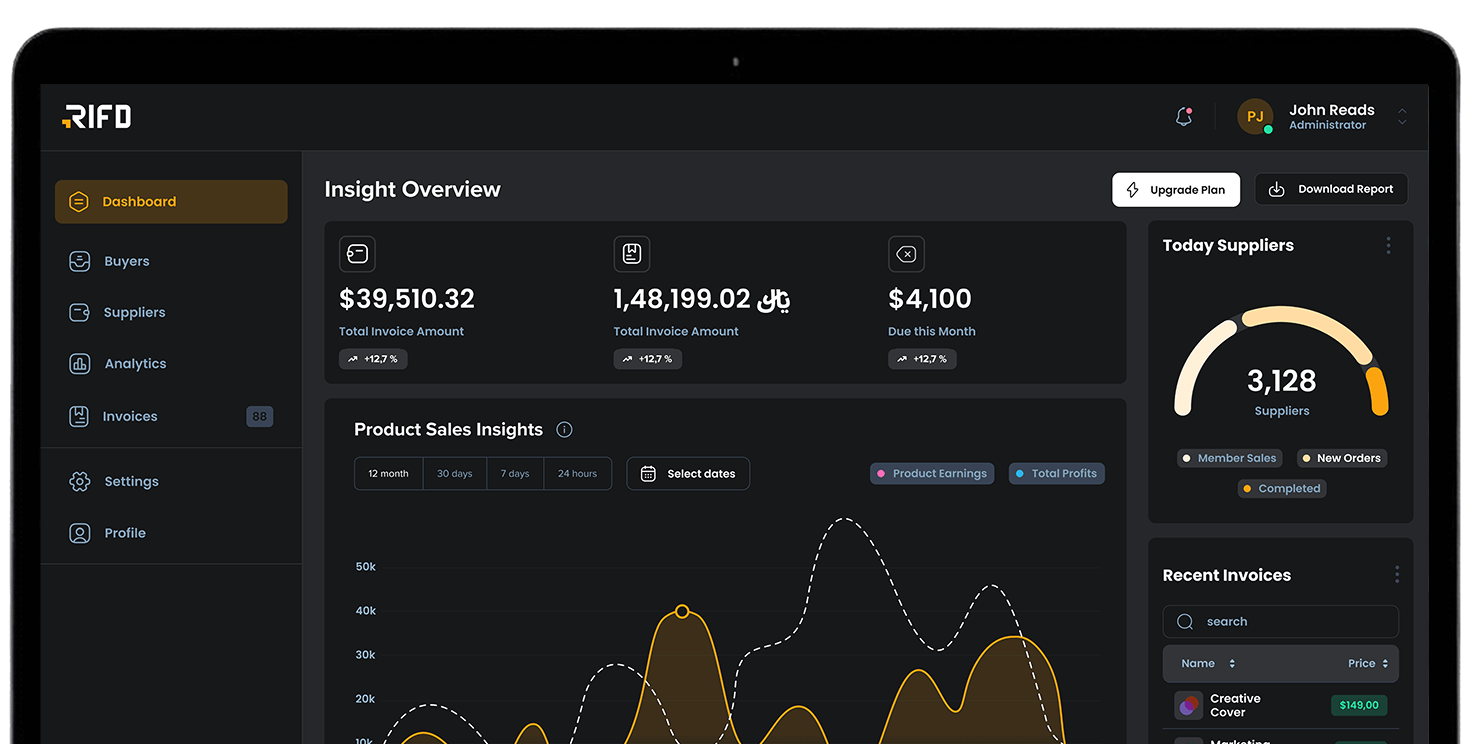Click the icon above $39,510.32
The width and height of the screenshot is (1467, 744).
(x=357, y=254)
